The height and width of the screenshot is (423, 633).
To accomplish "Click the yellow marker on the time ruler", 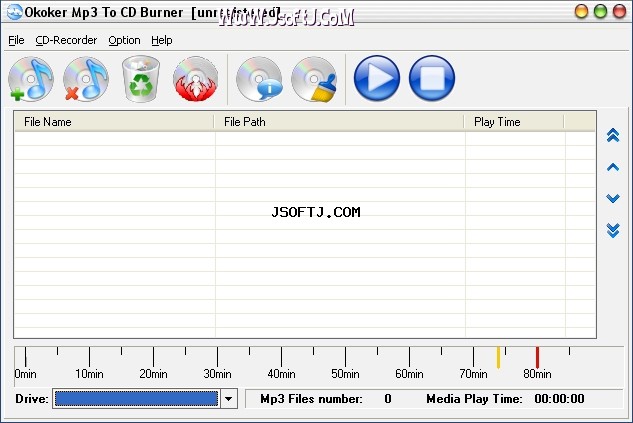I will (x=498, y=357).
